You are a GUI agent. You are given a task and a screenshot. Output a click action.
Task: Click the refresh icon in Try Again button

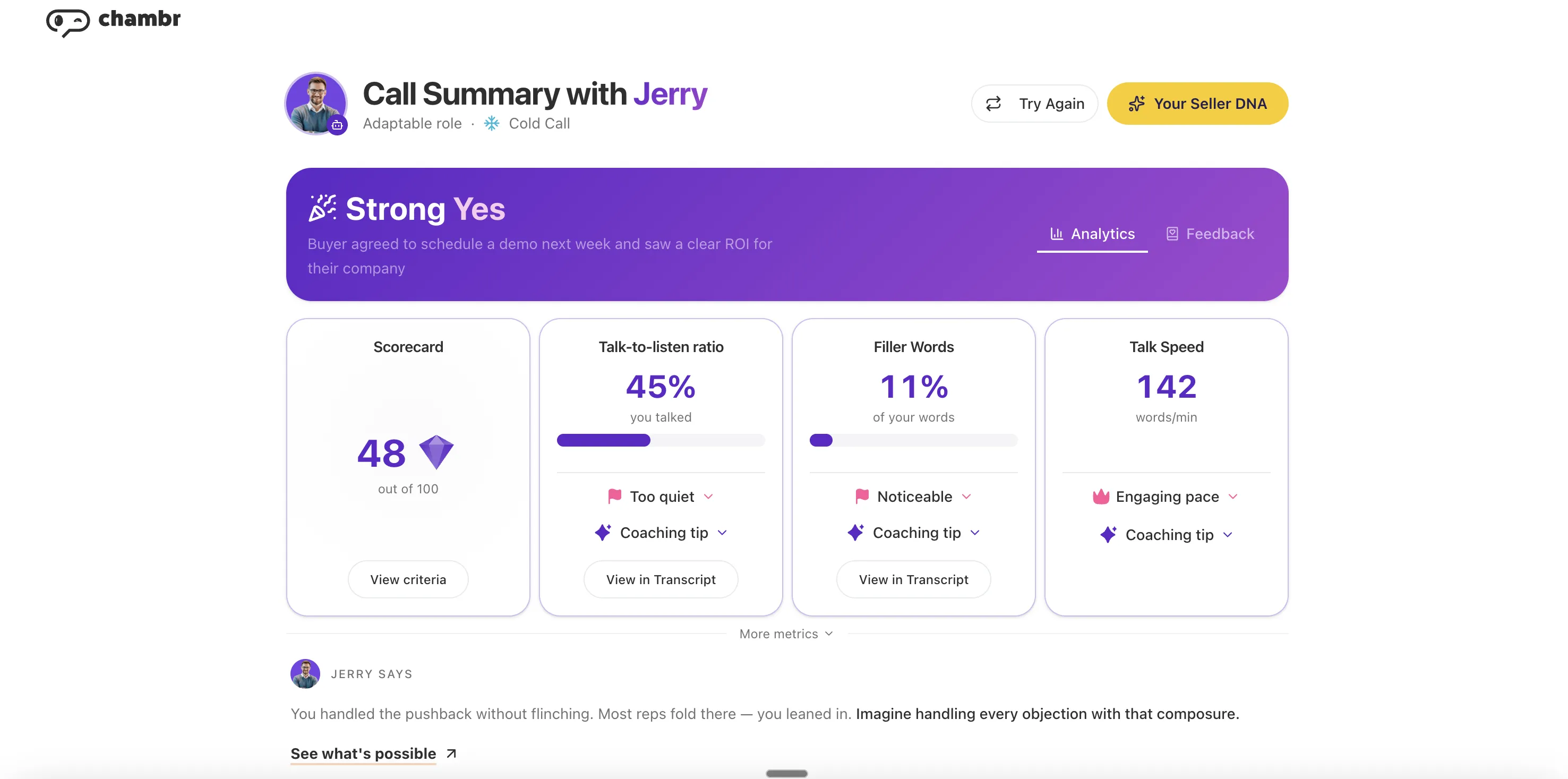993,104
